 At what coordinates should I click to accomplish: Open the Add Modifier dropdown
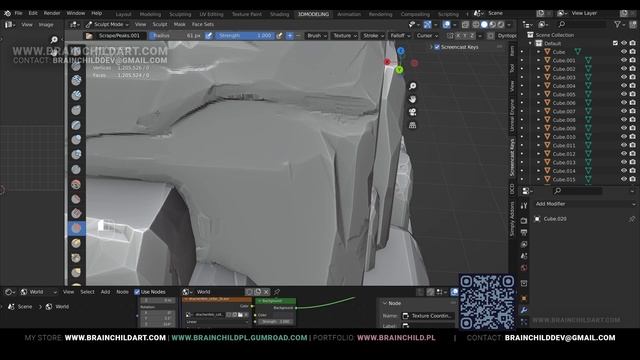click(x=585, y=204)
